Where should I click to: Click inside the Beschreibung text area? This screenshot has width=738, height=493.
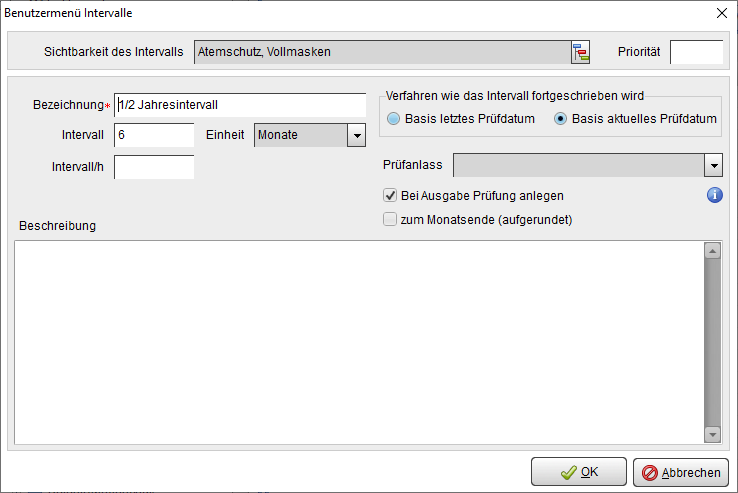click(x=360, y=340)
